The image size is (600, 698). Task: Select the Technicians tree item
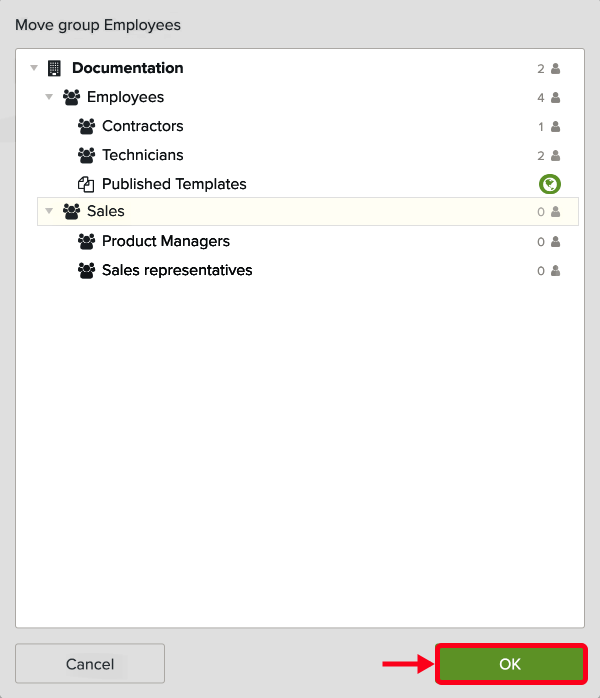click(x=143, y=155)
